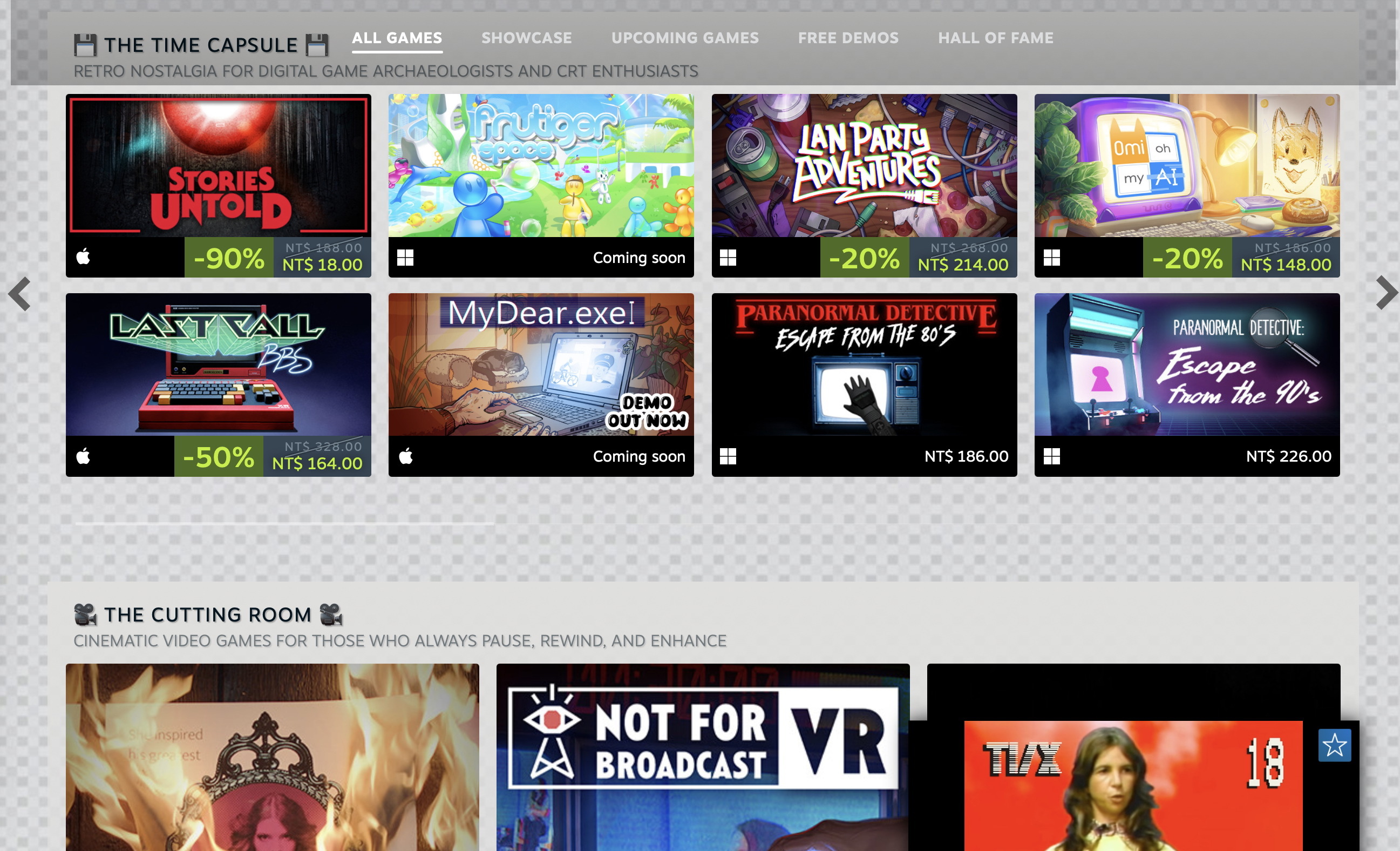Open the LAN Party Adventures artwork

pyautogui.click(x=864, y=165)
